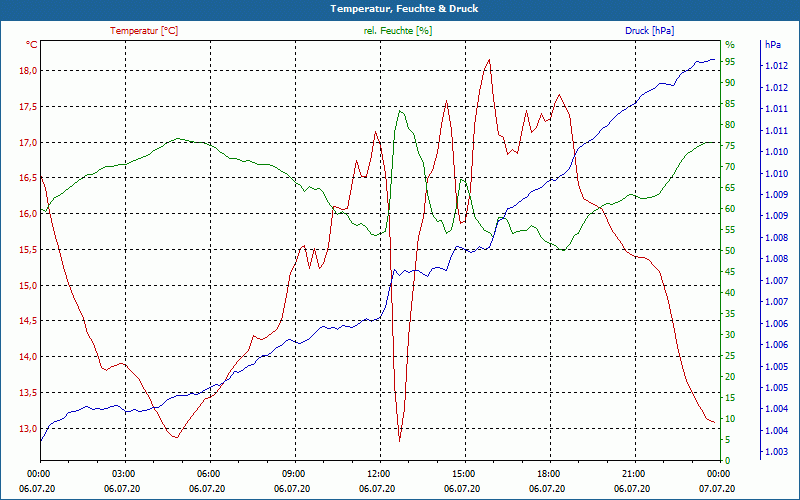Click the '16,0' temperature axis value
The image size is (800, 500).
[29, 214]
